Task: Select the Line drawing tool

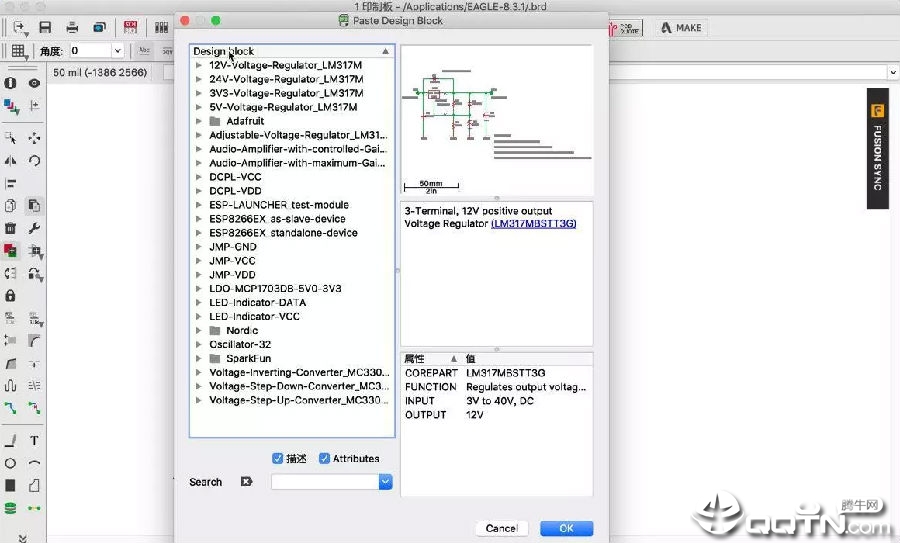Action: click(10, 441)
